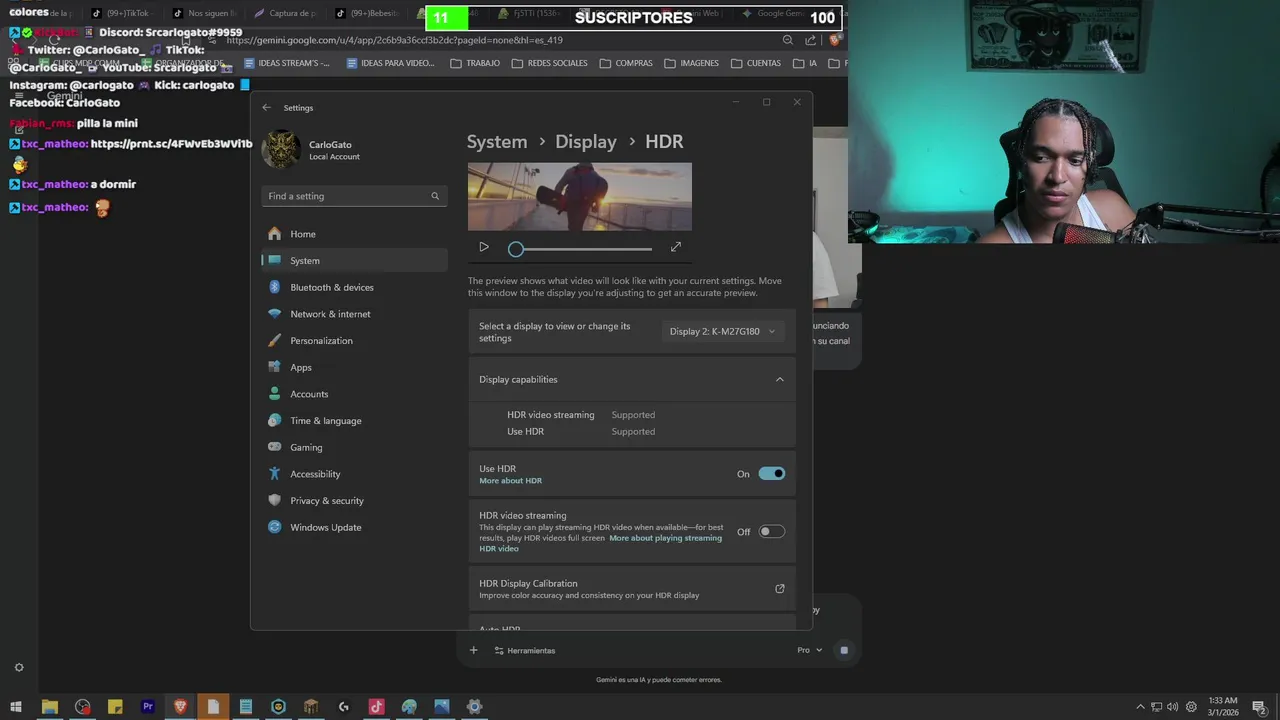This screenshot has height=720, width=1280.
Task: Open the More about HDR link
Action: (510, 481)
